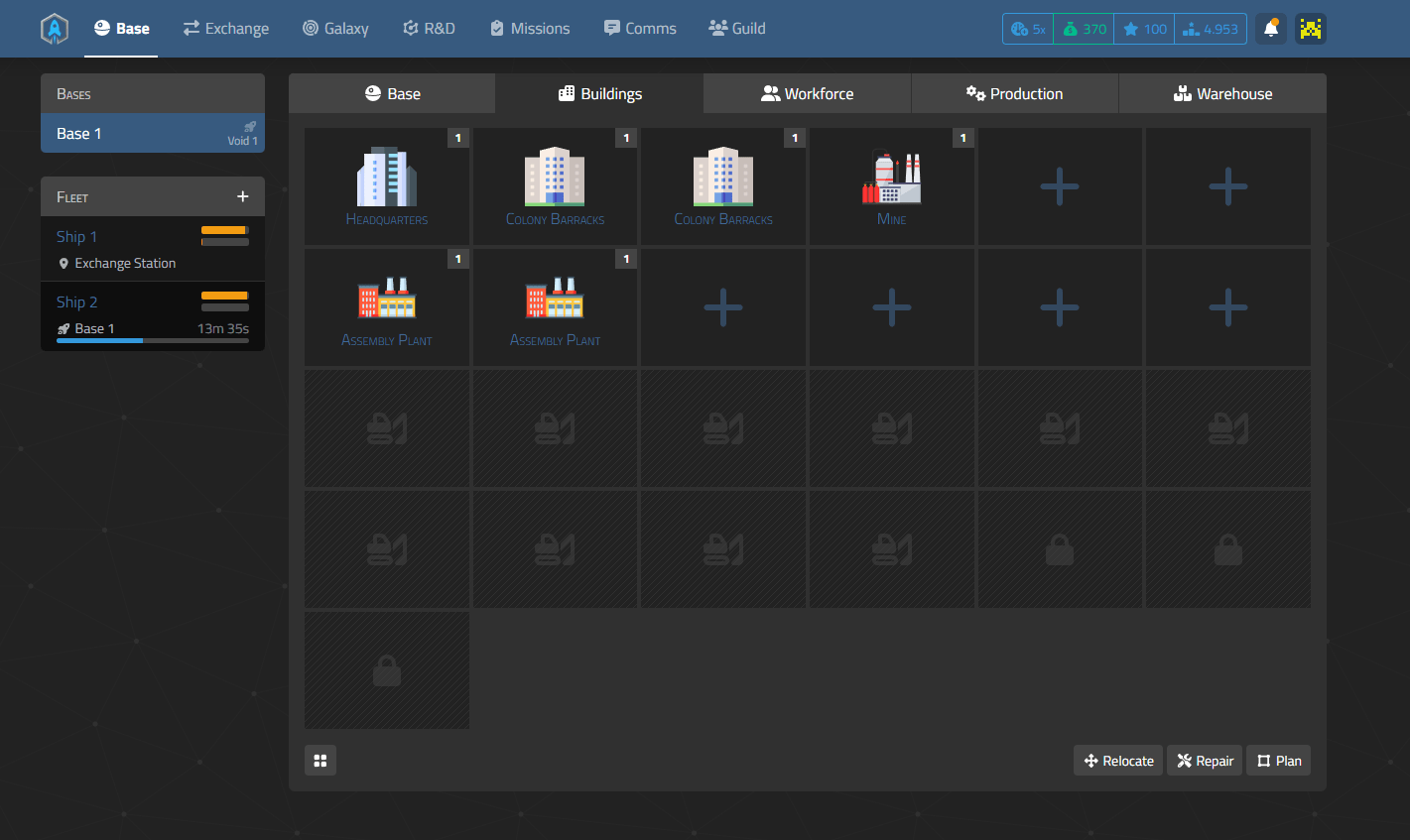Click the Plan button
This screenshot has width=1410, height=840.
coord(1279,761)
